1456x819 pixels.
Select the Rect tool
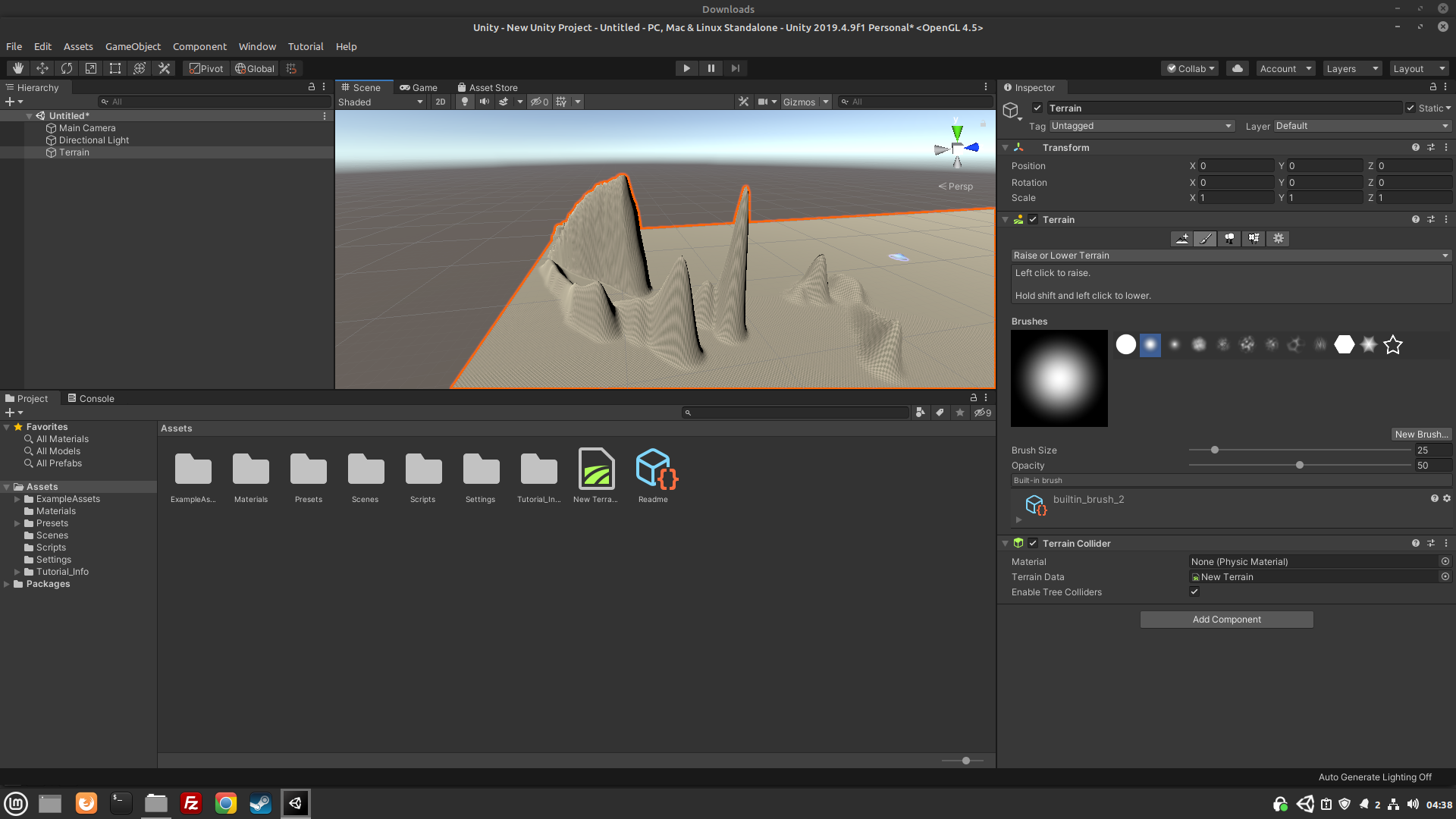[115, 68]
